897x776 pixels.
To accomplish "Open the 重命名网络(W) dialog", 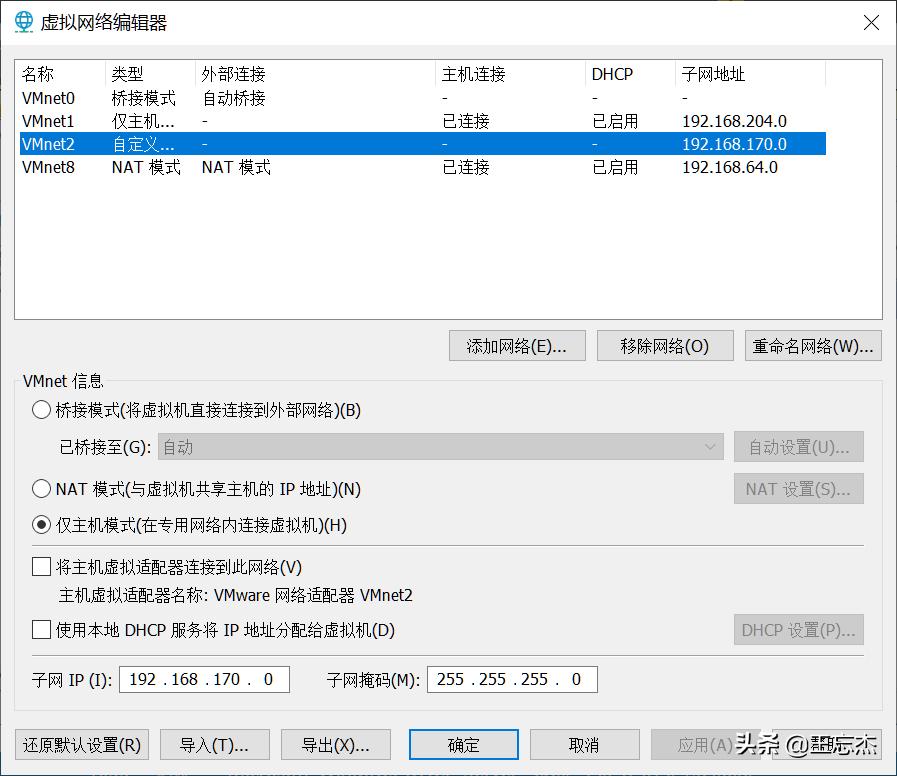I will click(812, 345).
